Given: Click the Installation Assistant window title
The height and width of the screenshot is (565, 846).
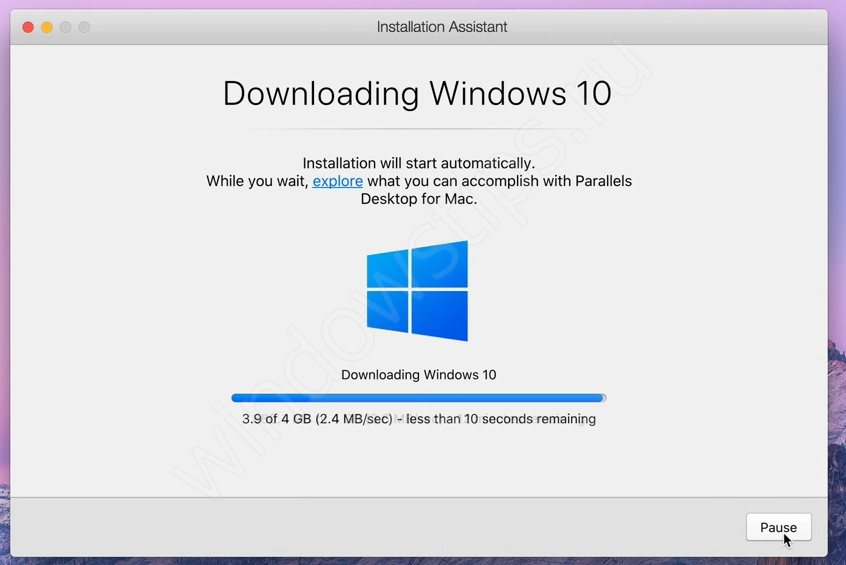Looking at the screenshot, I should coord(441,27).
